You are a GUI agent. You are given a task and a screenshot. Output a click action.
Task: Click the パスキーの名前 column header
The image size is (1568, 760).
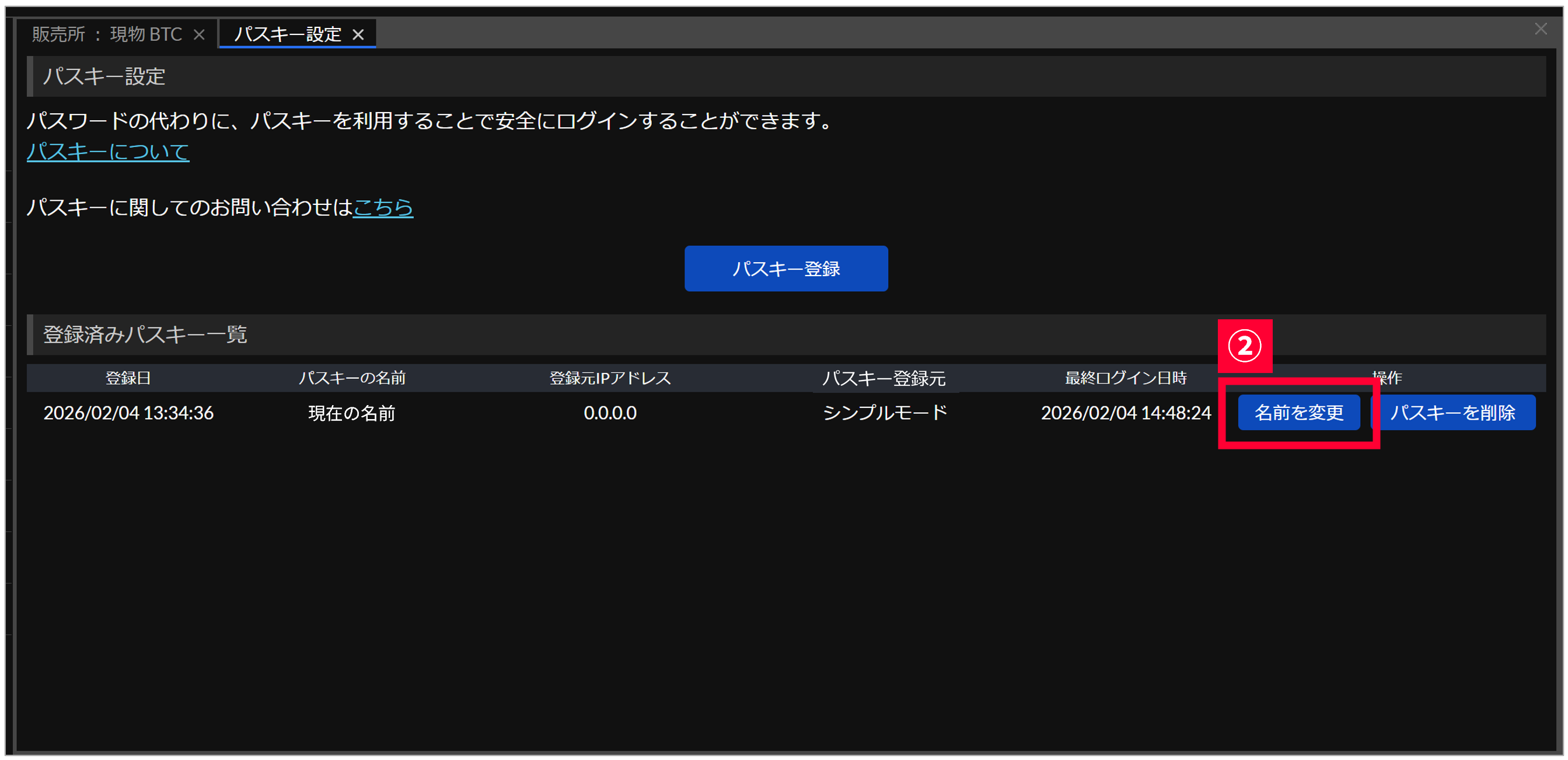352,378
